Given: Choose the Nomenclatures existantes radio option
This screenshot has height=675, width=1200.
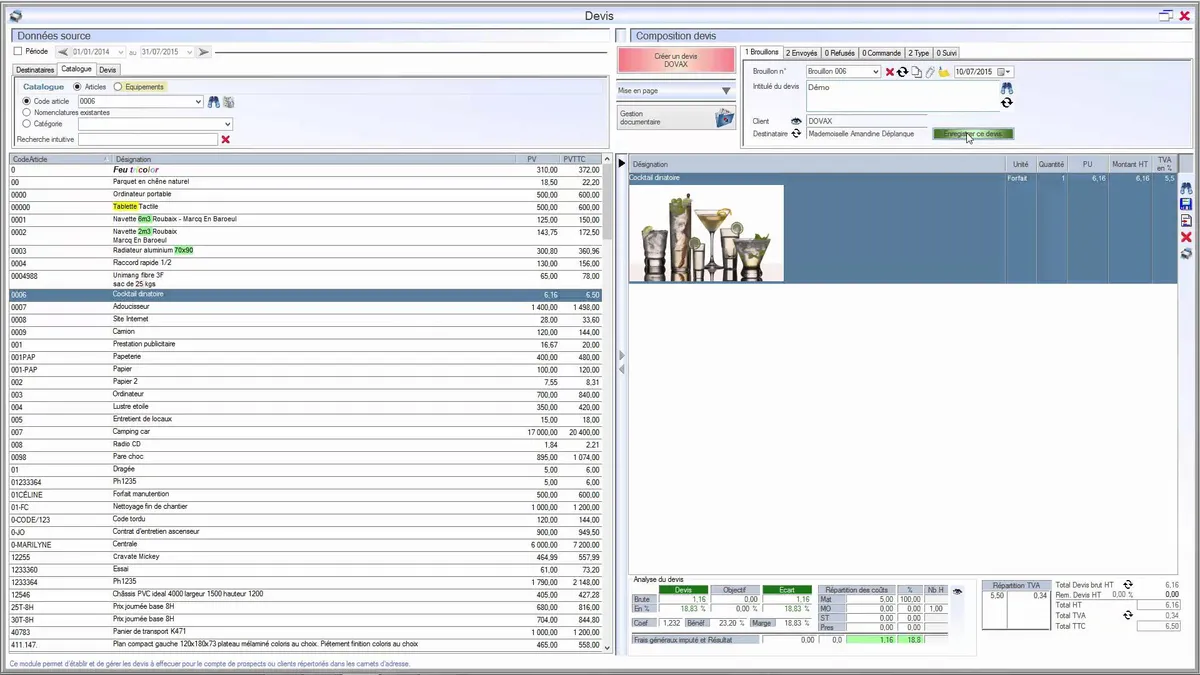Looking at the screenshot, I should point(27,112).
